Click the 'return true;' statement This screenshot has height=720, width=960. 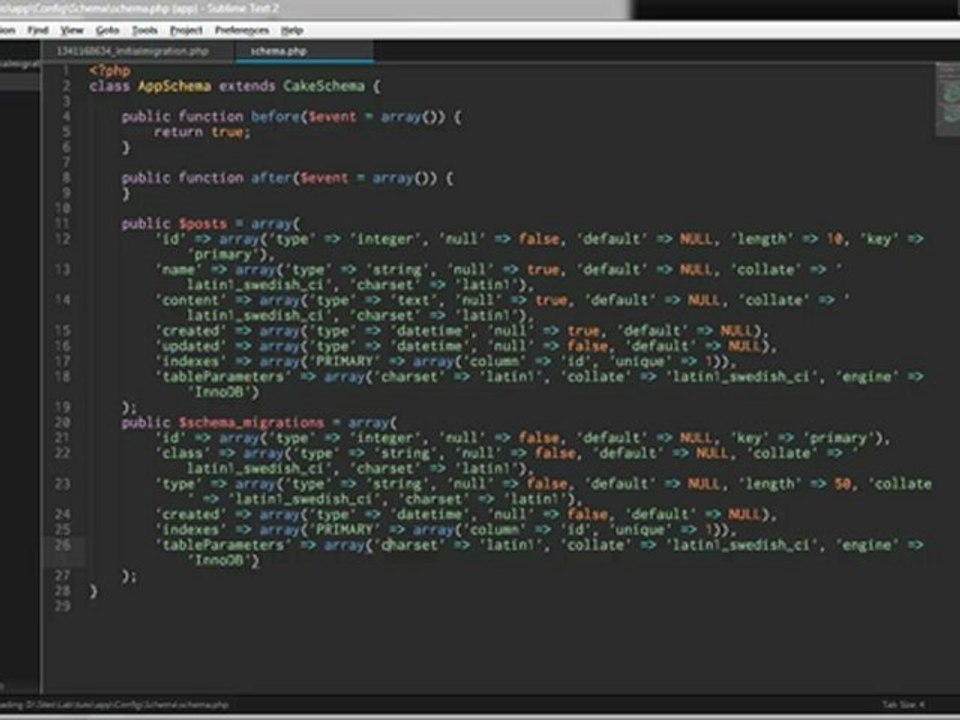[x=202, y=132]
